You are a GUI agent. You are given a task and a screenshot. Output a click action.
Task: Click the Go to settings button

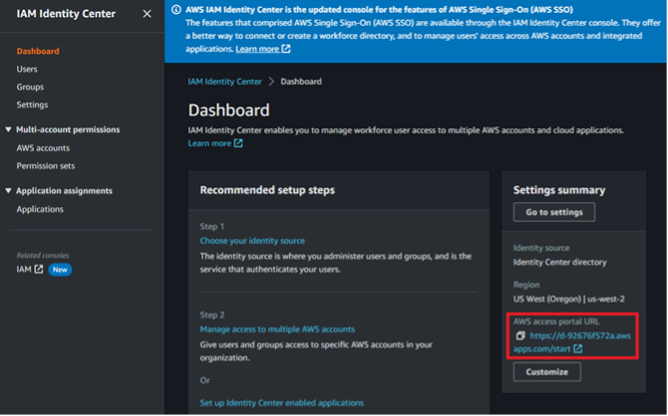pyautogui.click(x=554, y=212)
